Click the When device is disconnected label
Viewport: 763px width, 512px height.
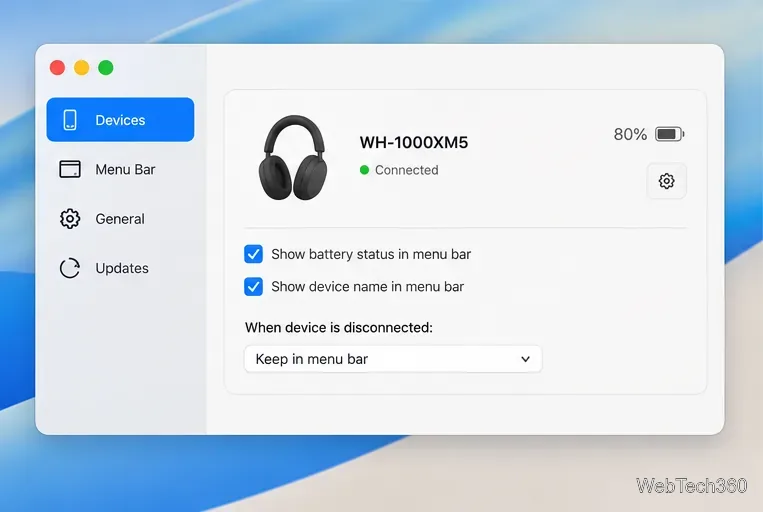tap(339, 328)
